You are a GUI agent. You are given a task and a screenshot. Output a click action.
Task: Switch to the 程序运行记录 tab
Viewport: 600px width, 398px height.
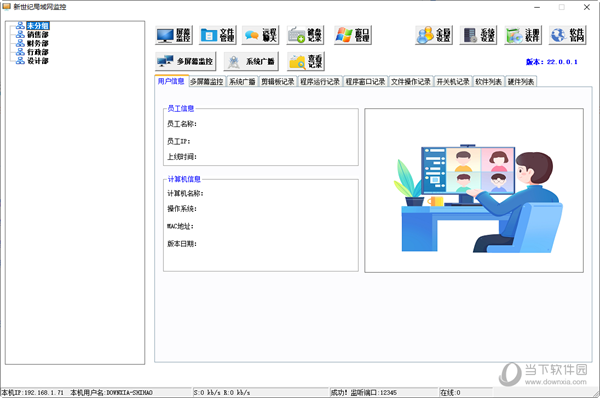coord(320,82)
